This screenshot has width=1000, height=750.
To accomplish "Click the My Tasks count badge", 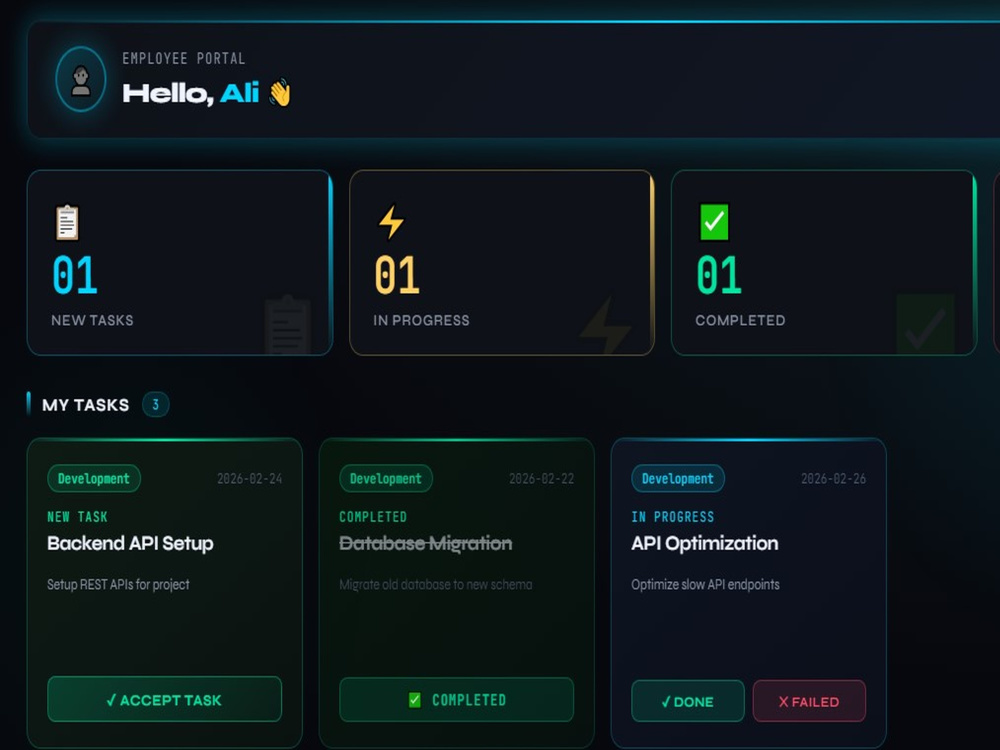I will [156, 404].
